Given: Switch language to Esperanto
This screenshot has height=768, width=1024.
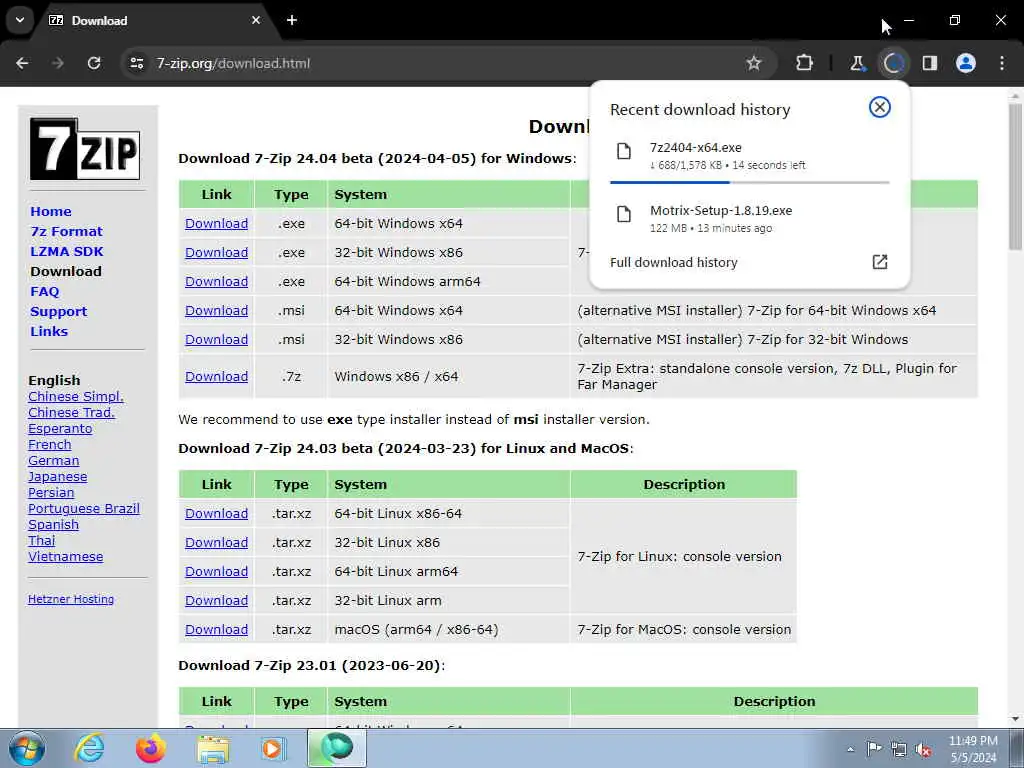Looking at the screenshot, I should 60,428.
